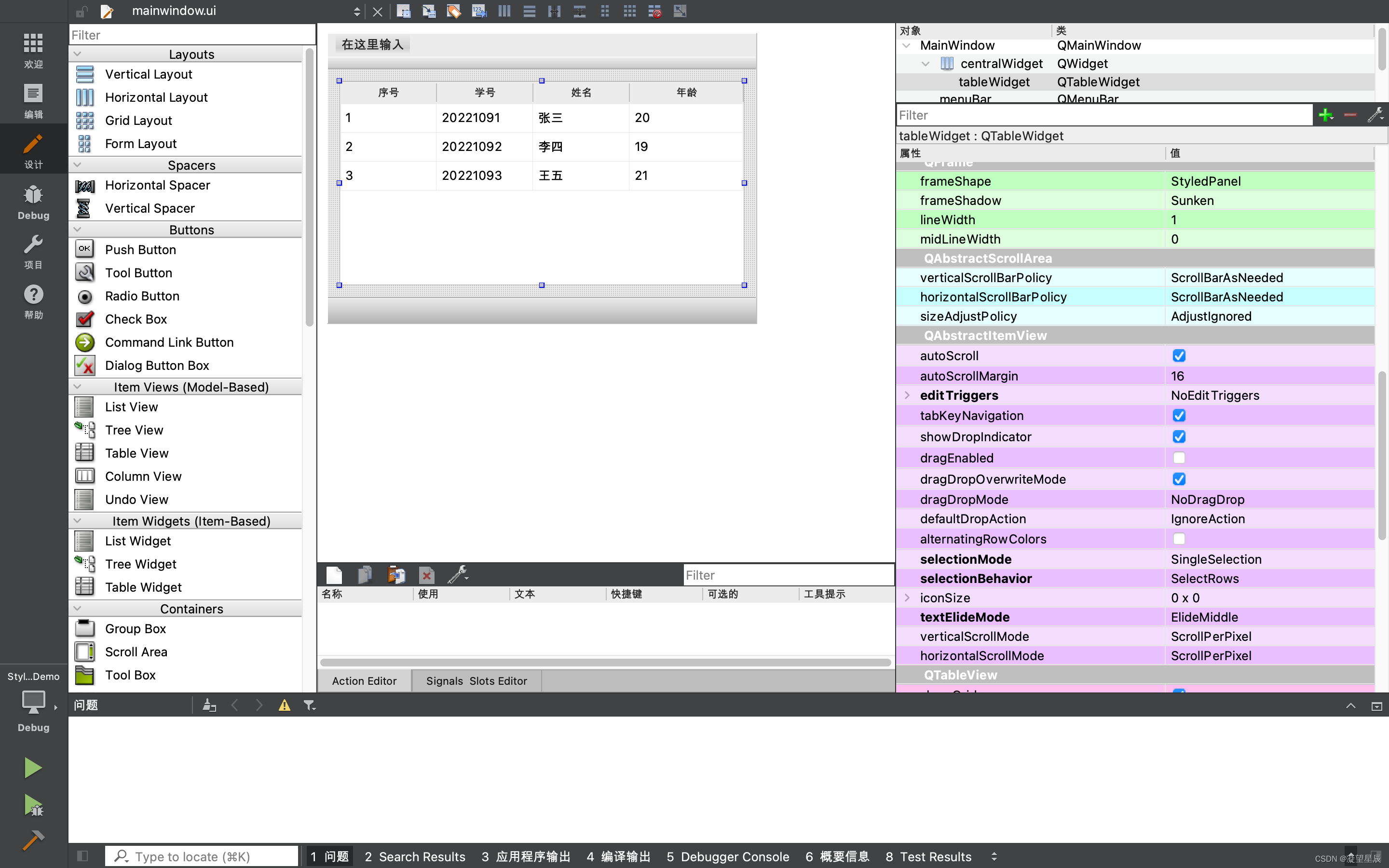Click the add property button in filter bar
Image resolution: width=1389 pixels, height=868 pixels.
1326,115
